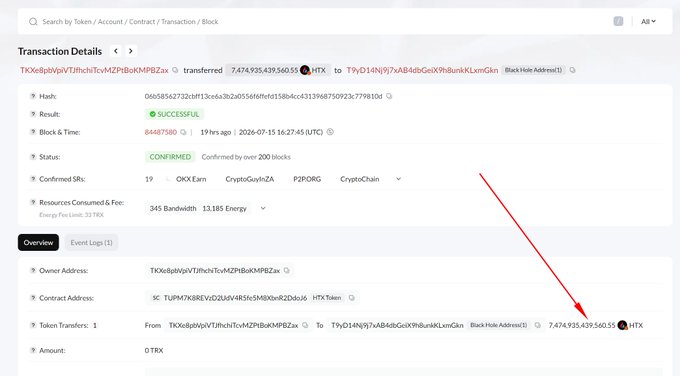Open block 84487580 link
The height and width of the screenshot is (376, 680).
point(160,132)
